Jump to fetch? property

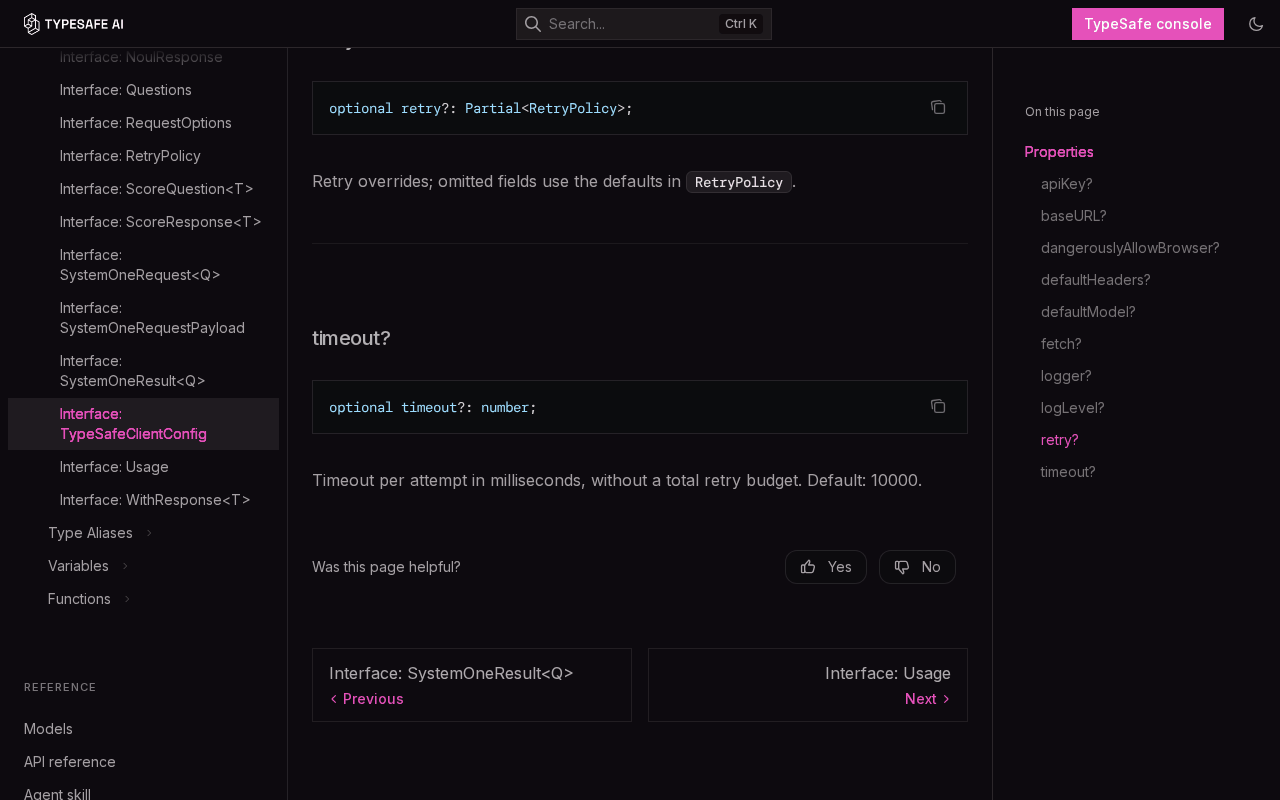point(1061,344)
